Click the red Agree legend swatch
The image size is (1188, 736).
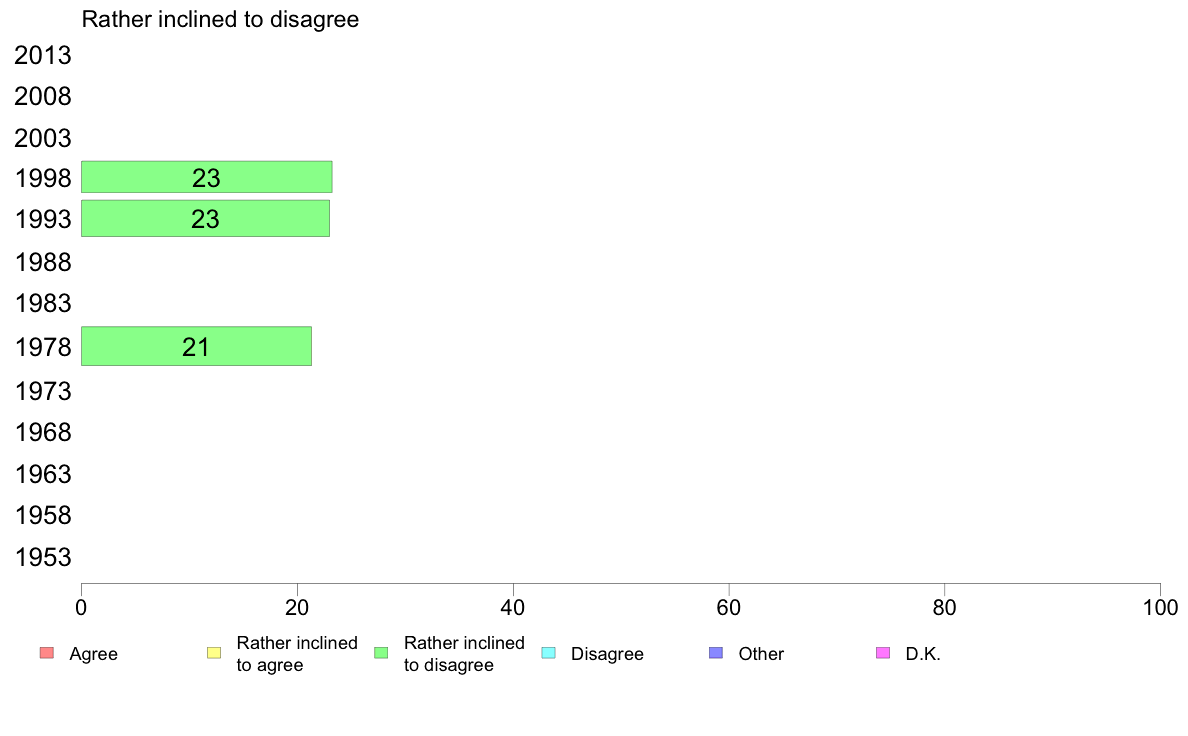click(47, 653)
